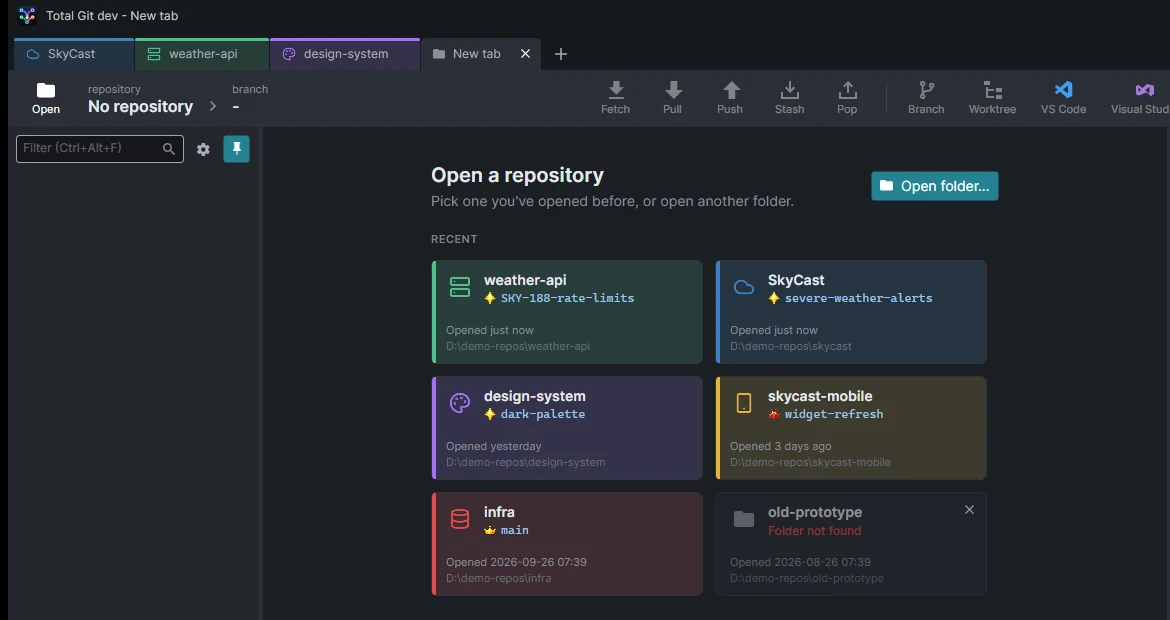Click the gray folder icon on old-prototype
The image size is (1170, 620).
(x=744, y=519)
